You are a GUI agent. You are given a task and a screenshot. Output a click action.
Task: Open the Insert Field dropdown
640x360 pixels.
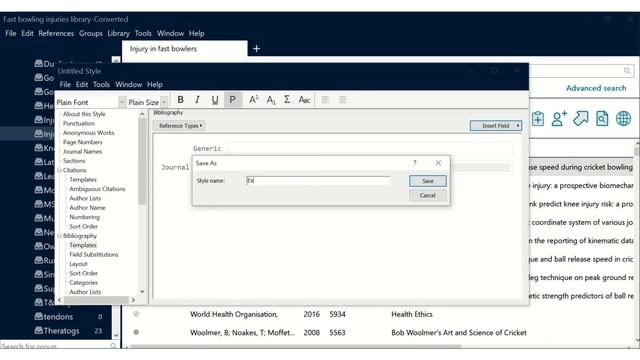point(496,126)
